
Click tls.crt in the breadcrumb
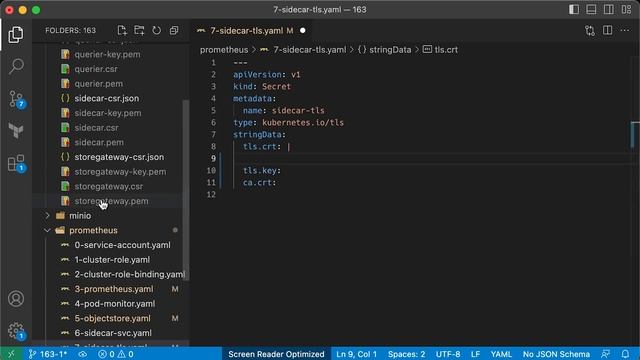tap(446, 50)
